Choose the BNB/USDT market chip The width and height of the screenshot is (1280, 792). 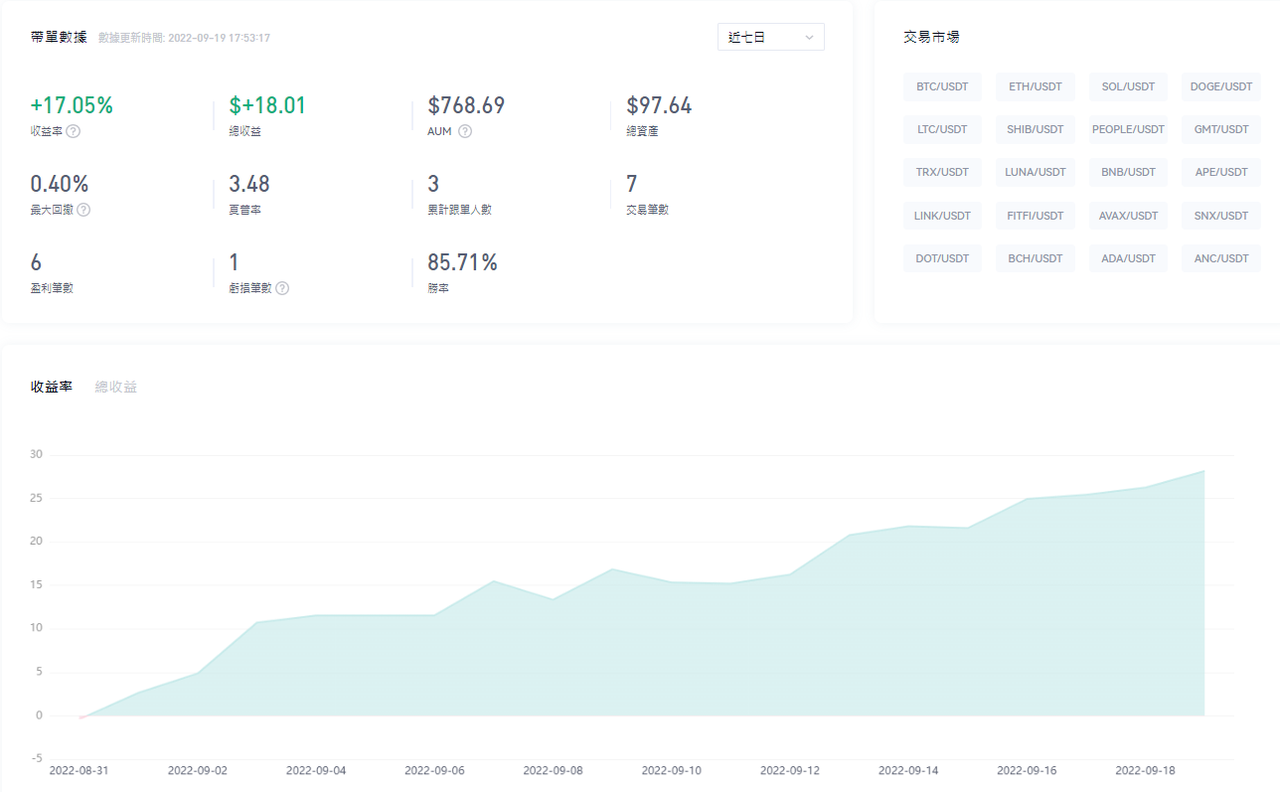click(1128, 172)
